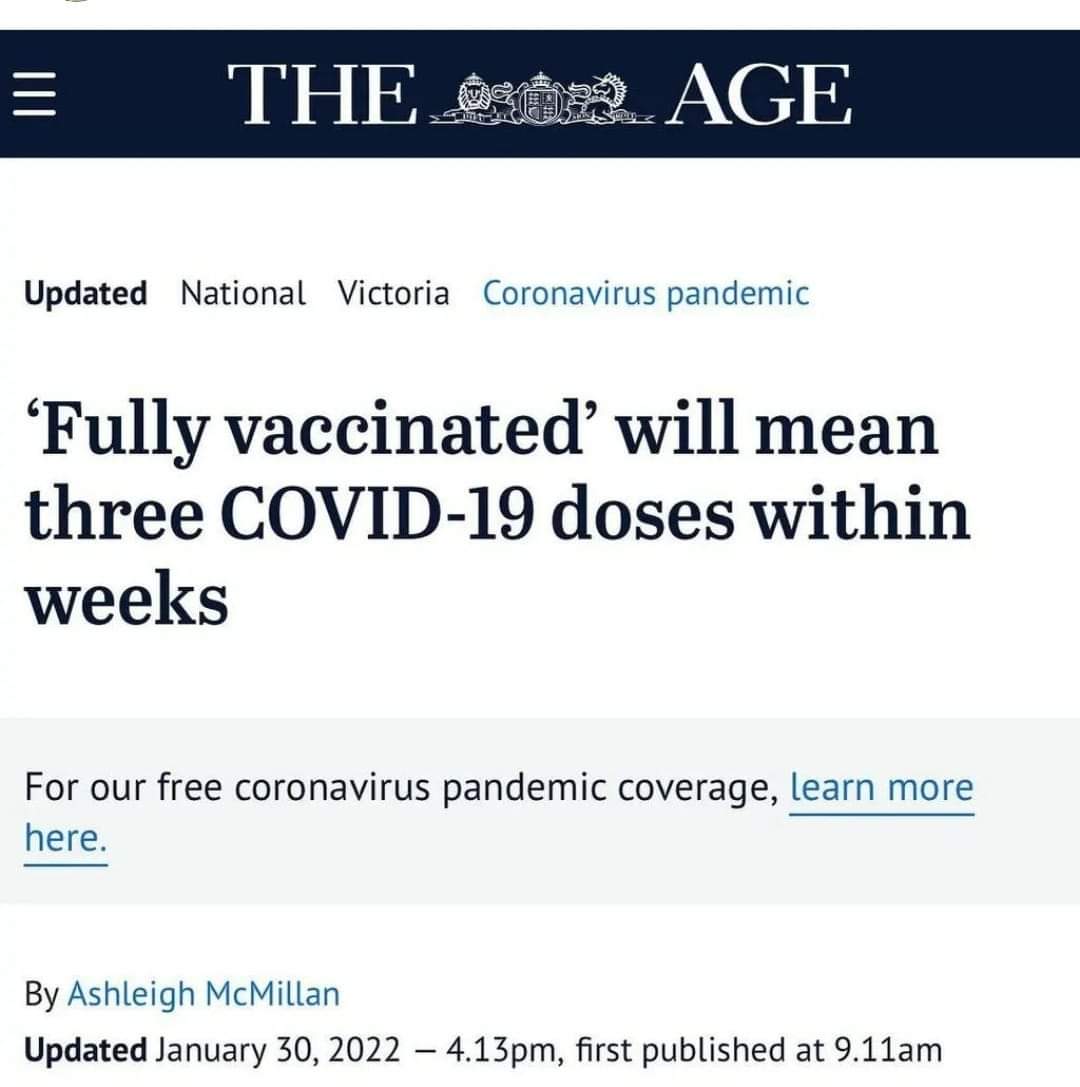Click the 'By' label before the author name

click(x=41, y=995)
